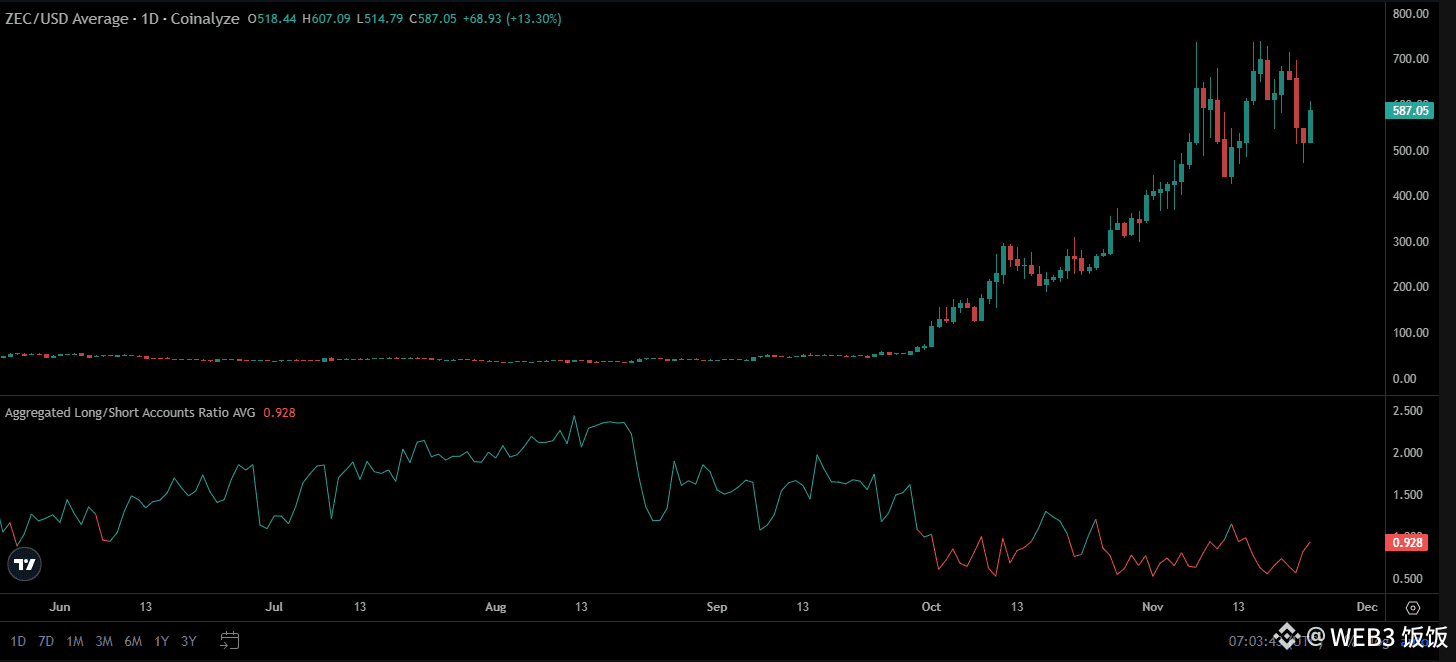Select the 1D timeframe icon
Viewport: 1456px width, 662px height.
click(18, 640)
